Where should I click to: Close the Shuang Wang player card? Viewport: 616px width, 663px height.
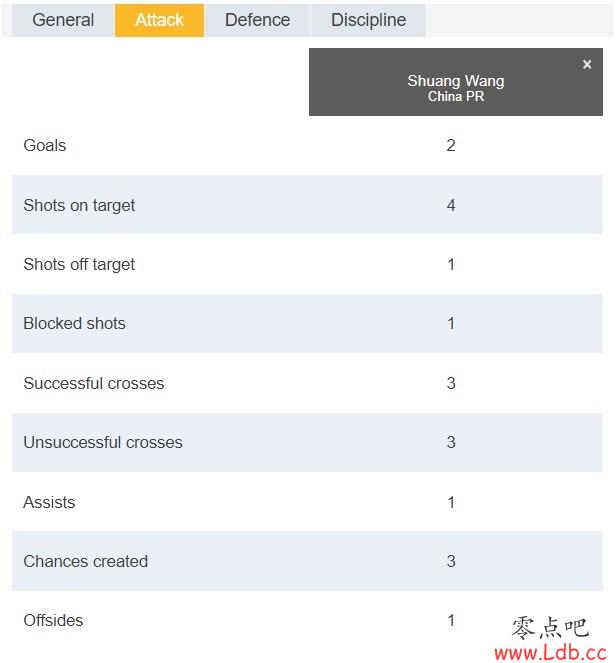tap(586, 64)
